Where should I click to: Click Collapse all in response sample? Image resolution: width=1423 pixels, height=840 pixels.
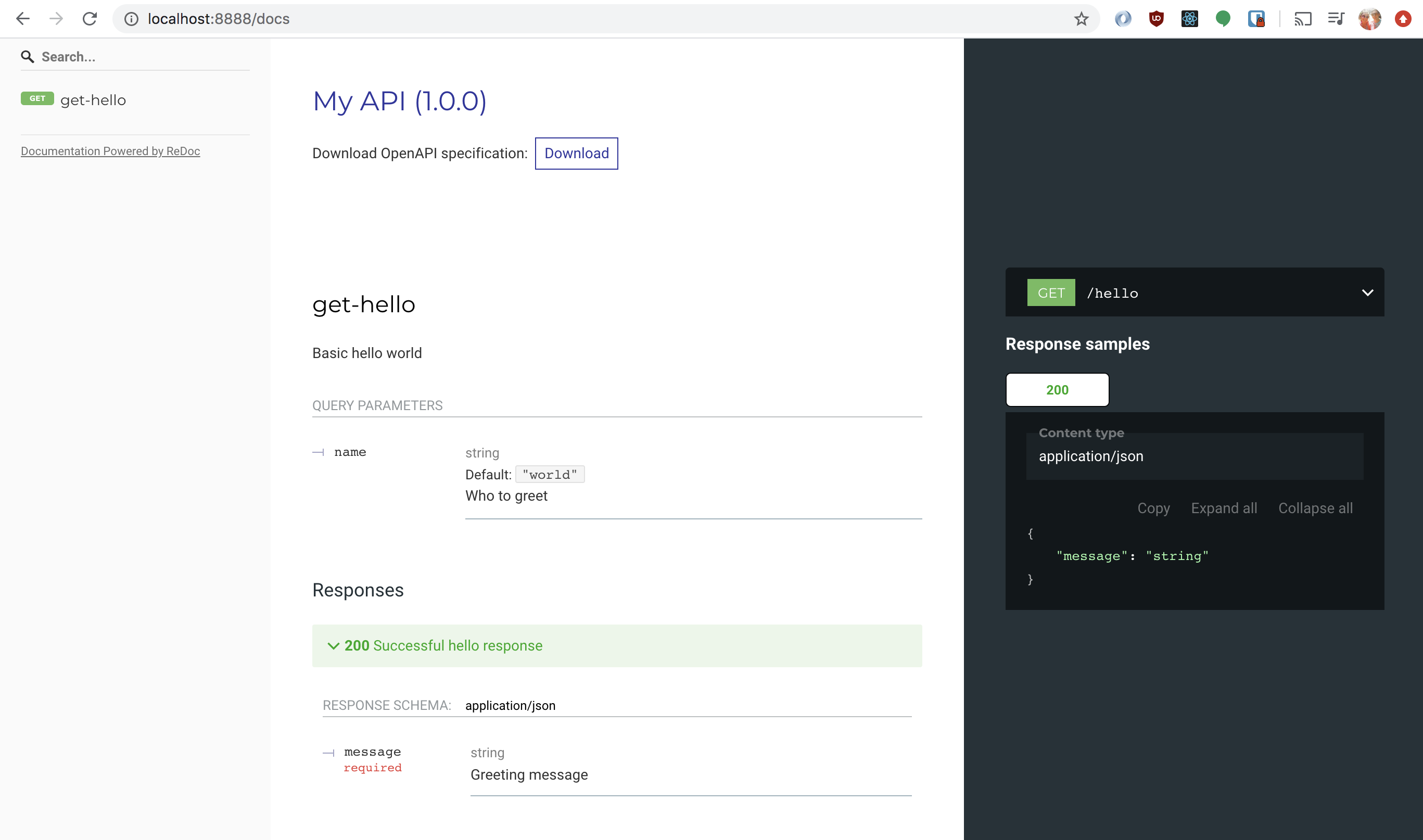point(1315,508)
